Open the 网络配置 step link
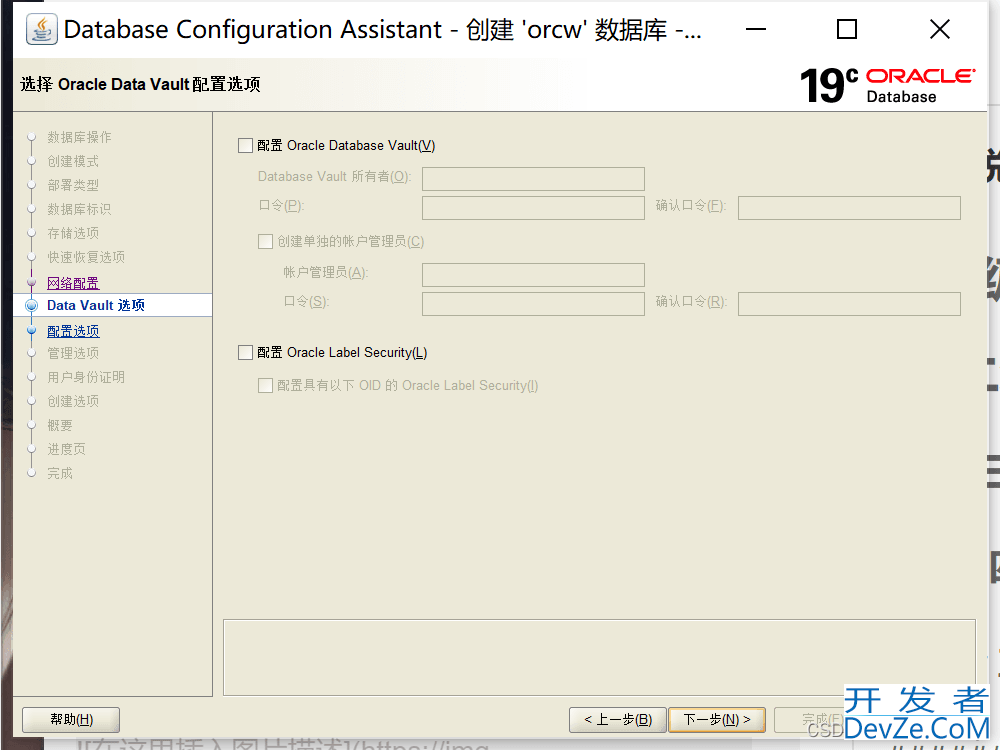This screenshot has height=750, width=1000. (73, 283)
